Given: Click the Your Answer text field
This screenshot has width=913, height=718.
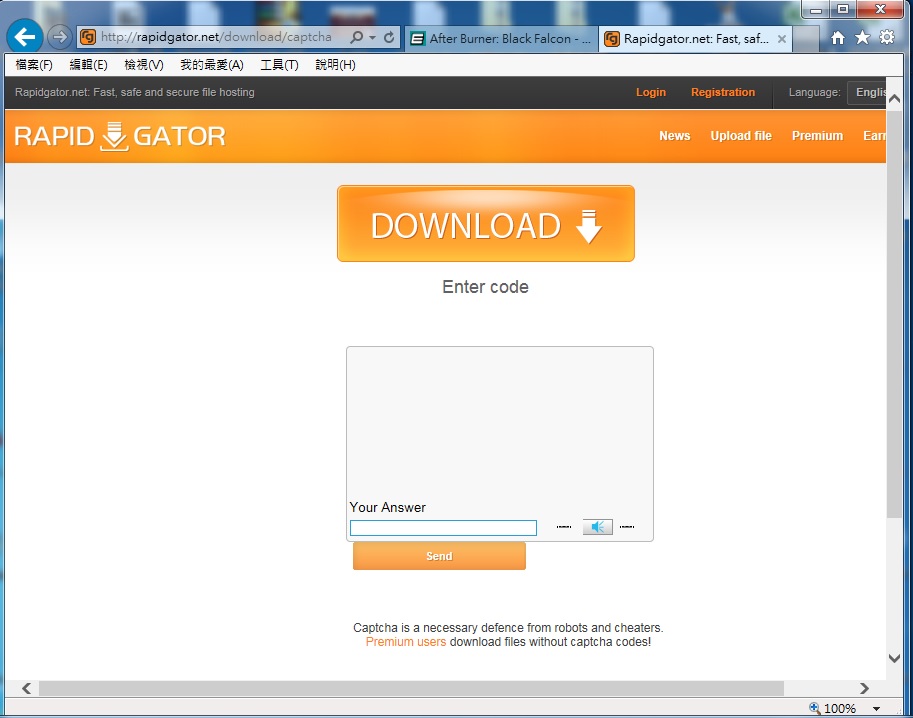Looking at the screenshot, I should point(443,528).
